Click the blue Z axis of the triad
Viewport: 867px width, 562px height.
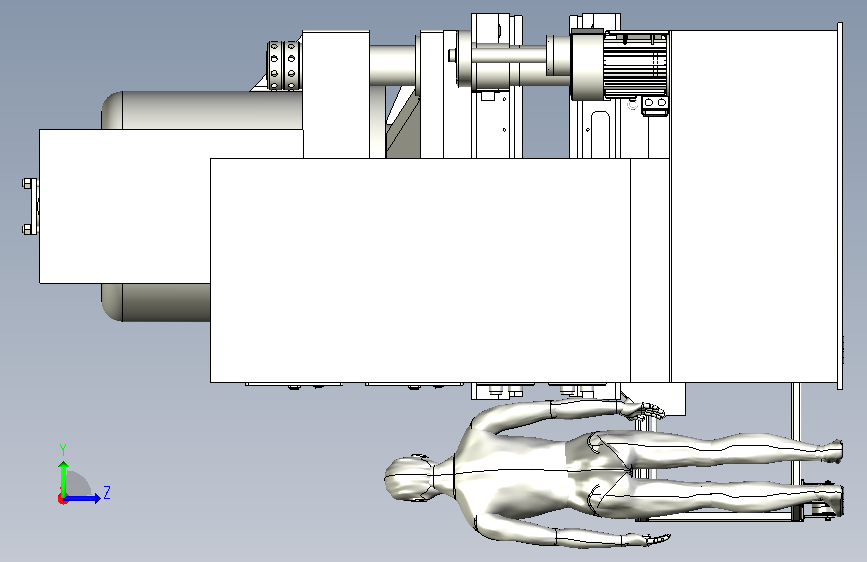point(83,498)
